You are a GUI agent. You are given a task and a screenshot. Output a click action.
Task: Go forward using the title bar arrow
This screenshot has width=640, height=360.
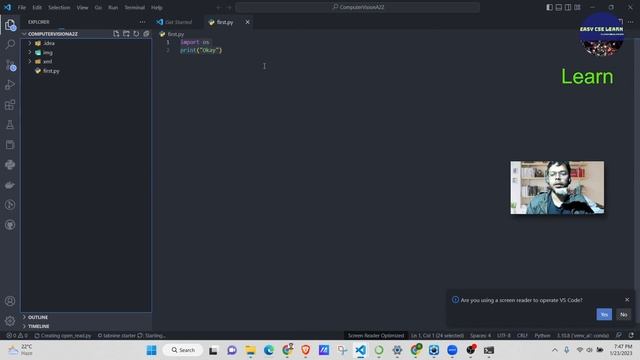tap(229, 7)
